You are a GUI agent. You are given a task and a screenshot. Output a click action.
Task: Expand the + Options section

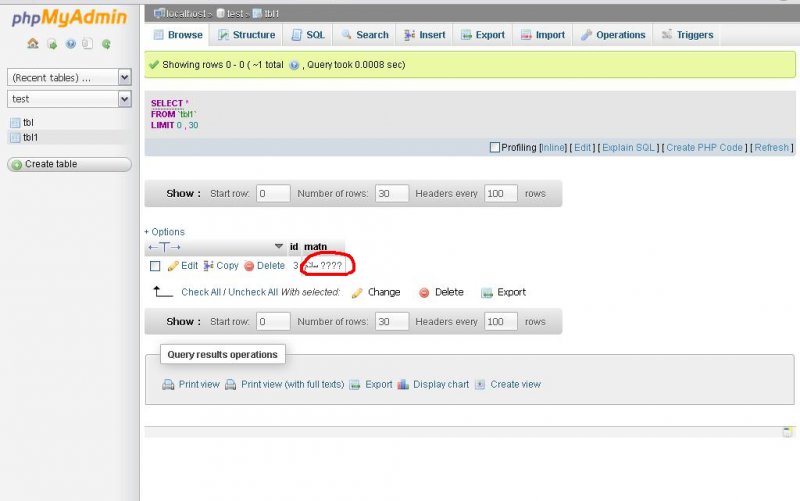point(165,231)
